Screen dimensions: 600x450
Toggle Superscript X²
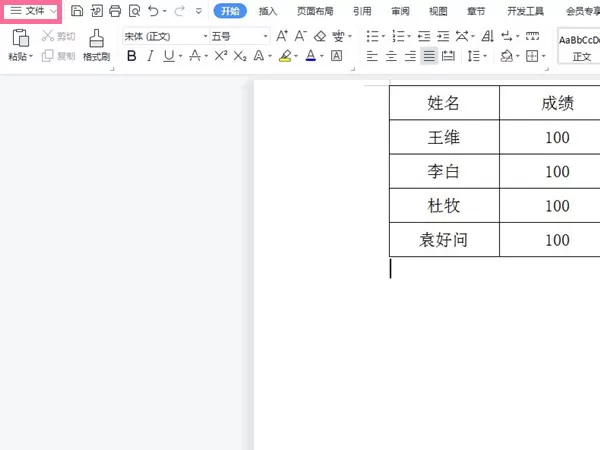tap(221, 56)
